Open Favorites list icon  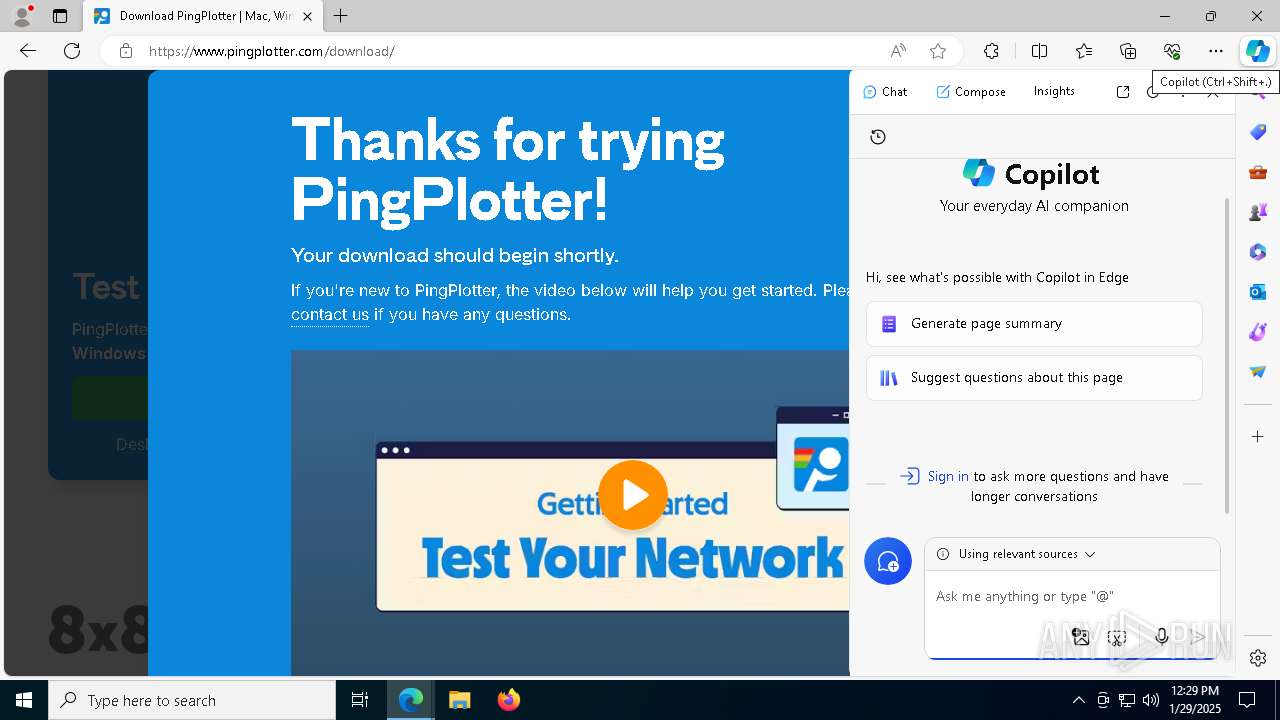pyautogui.click(x=1084, y=51)
